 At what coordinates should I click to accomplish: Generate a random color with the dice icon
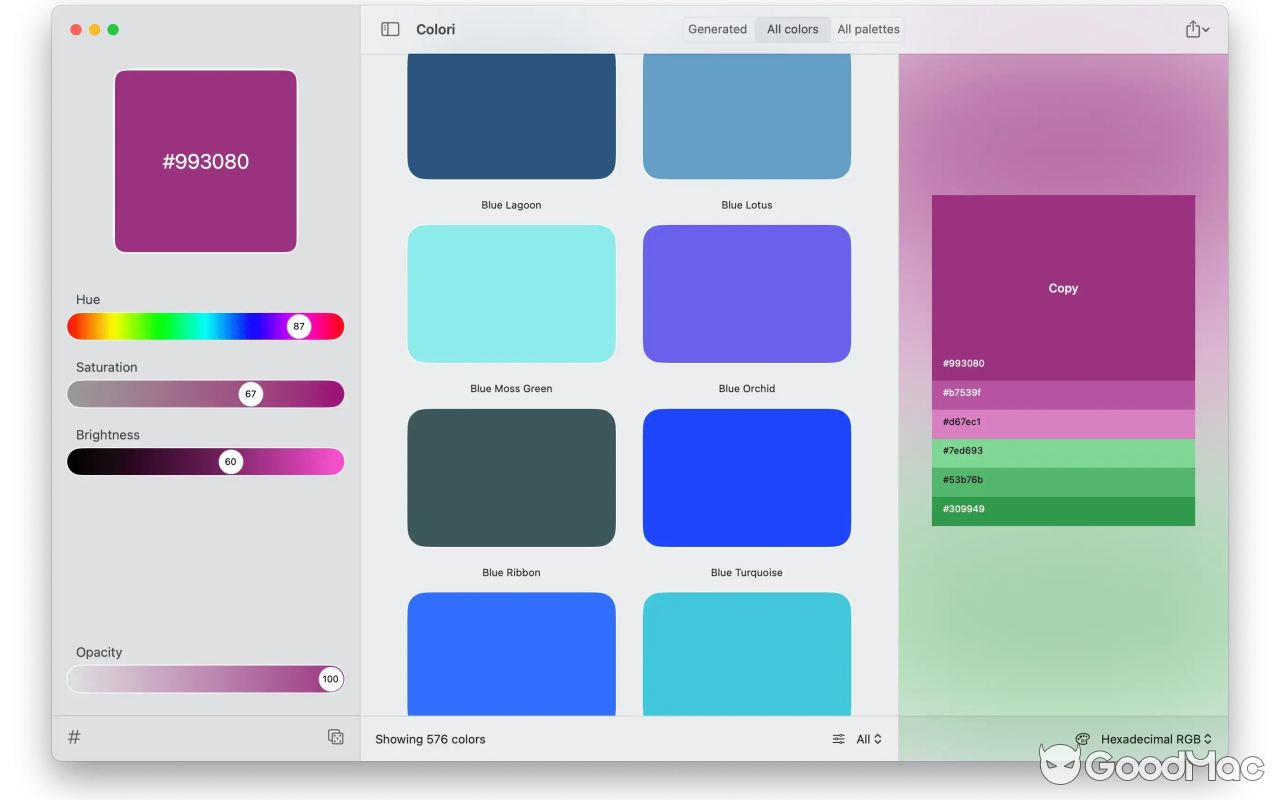[x=336, y=736]
